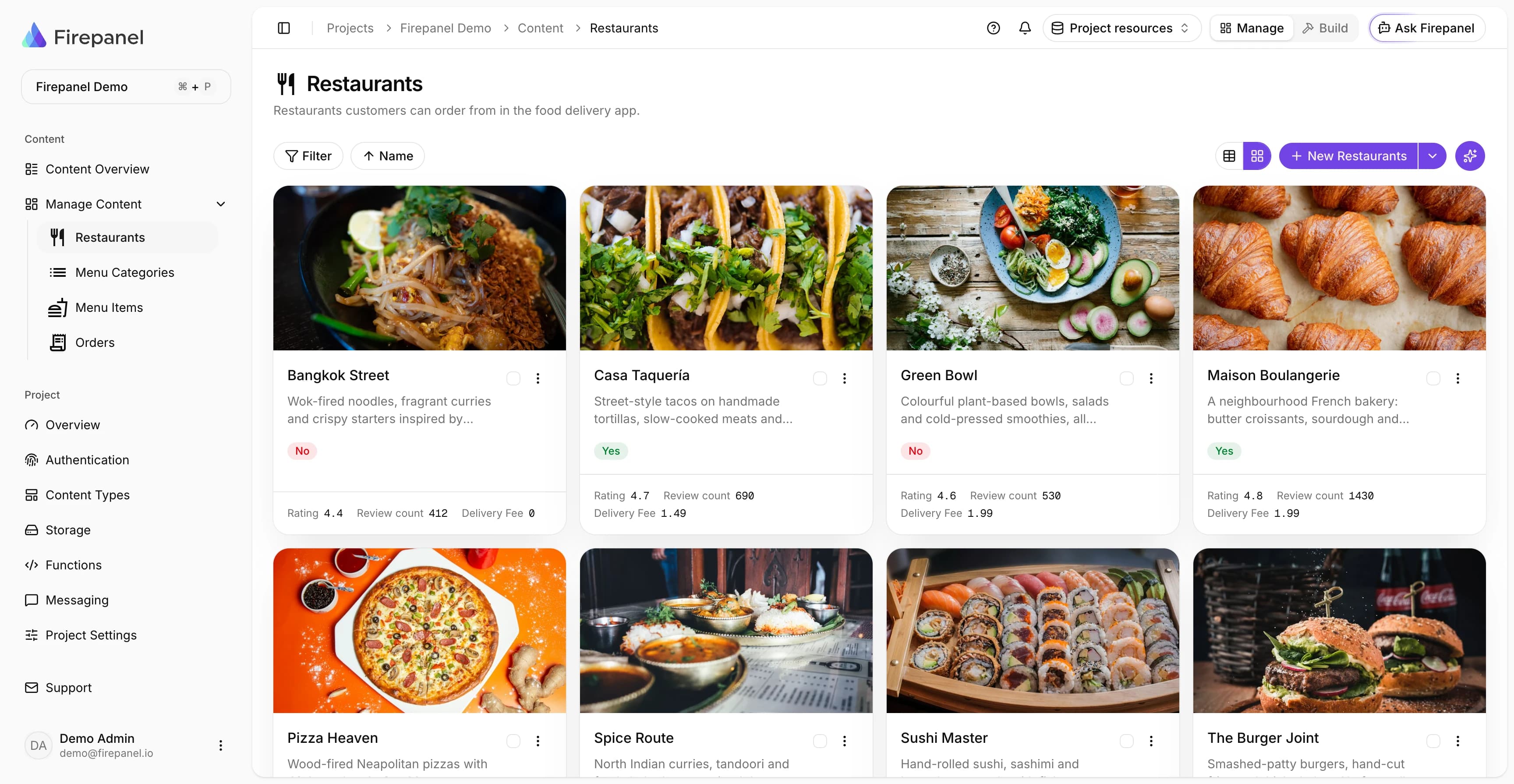Viewport: 1514px width, 784px height.
Task: Open the help question mark icon
Action: 993,28
